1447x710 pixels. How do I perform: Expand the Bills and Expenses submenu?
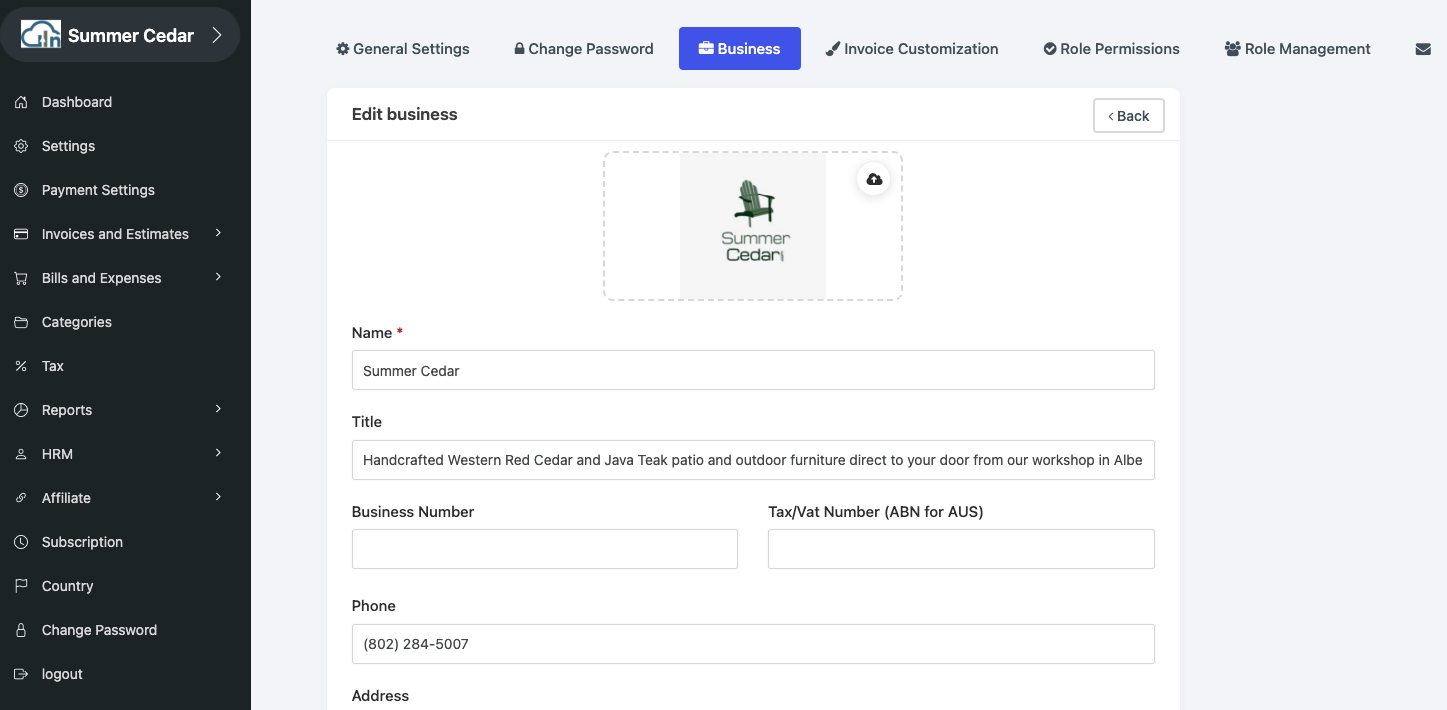pos(218,277)
